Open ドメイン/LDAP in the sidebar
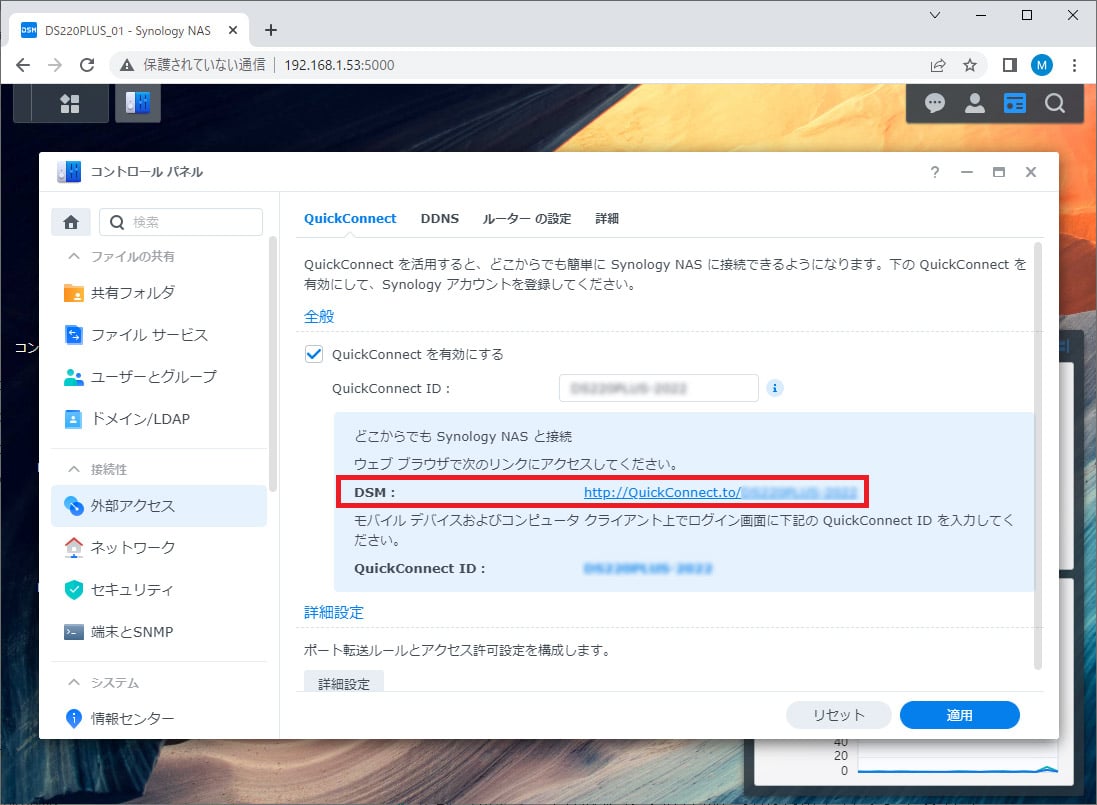This screenshot has height=805, width=1097. pyautogui.click(x=159, y=419)
